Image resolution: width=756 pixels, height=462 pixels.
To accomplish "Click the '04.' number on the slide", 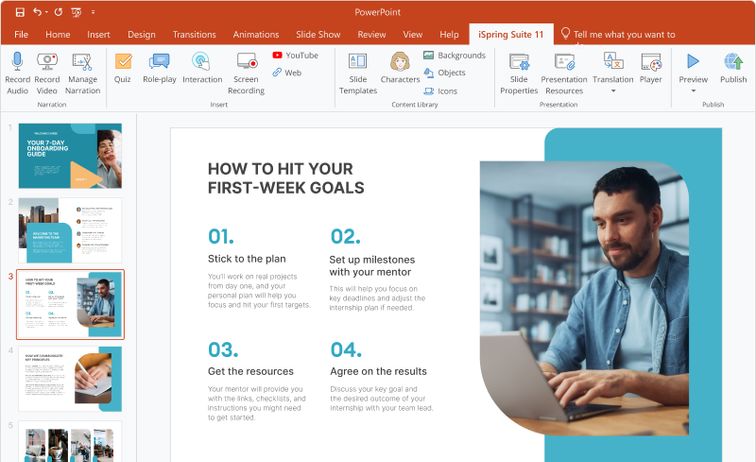I will point(346,350).
